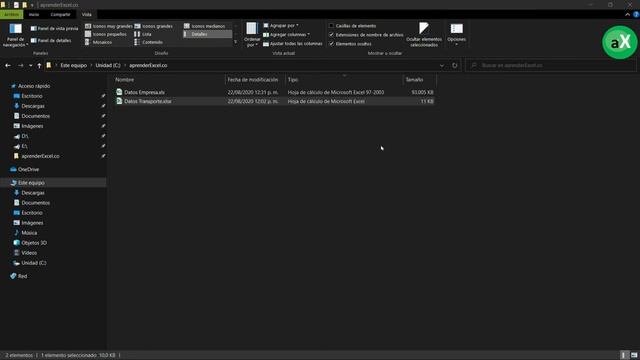640x360 pixels.
Task: Go forward with the forward arrow
Action: pyautogui.click(x=20, y=65)
